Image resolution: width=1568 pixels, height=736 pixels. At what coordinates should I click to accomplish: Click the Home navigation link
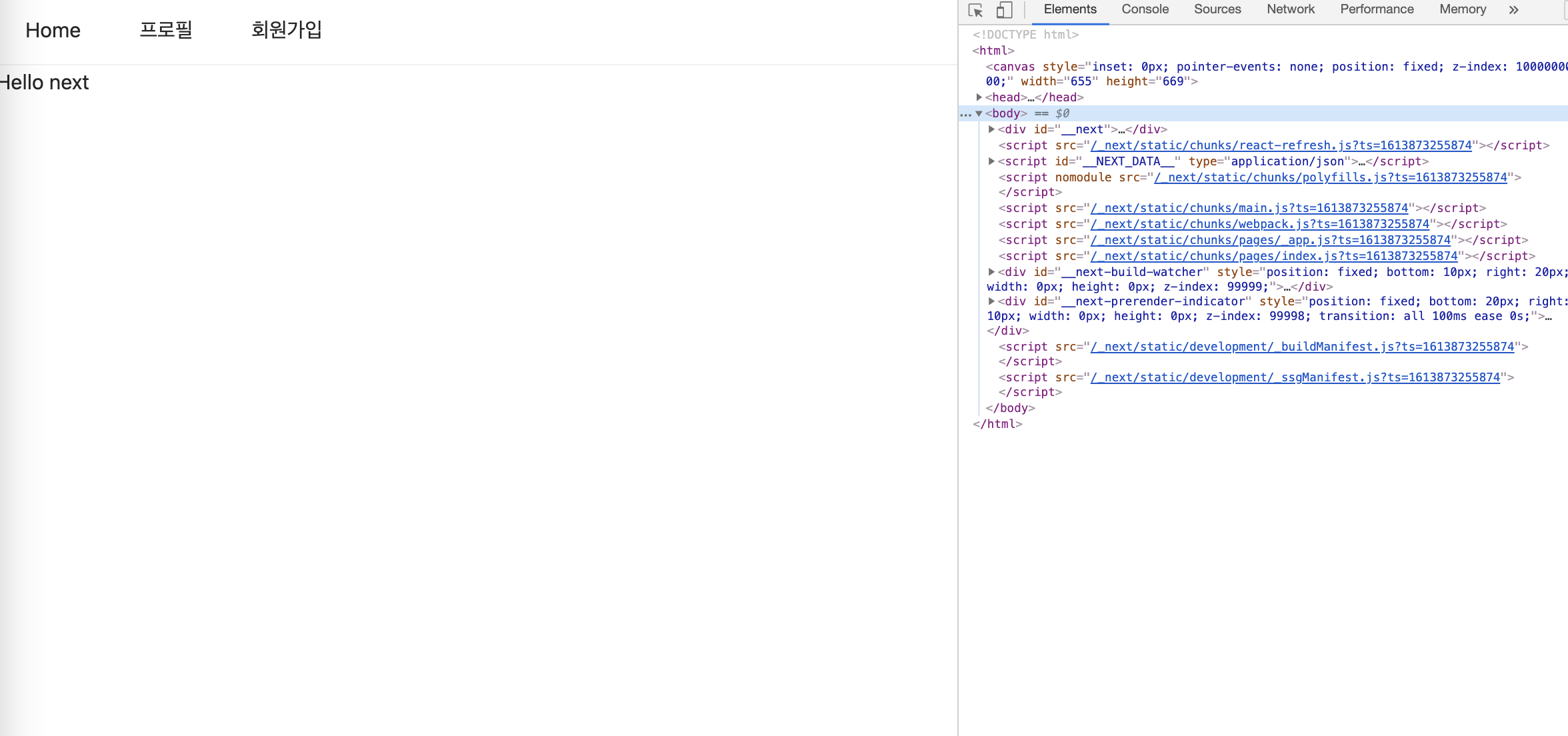(53, 30)
